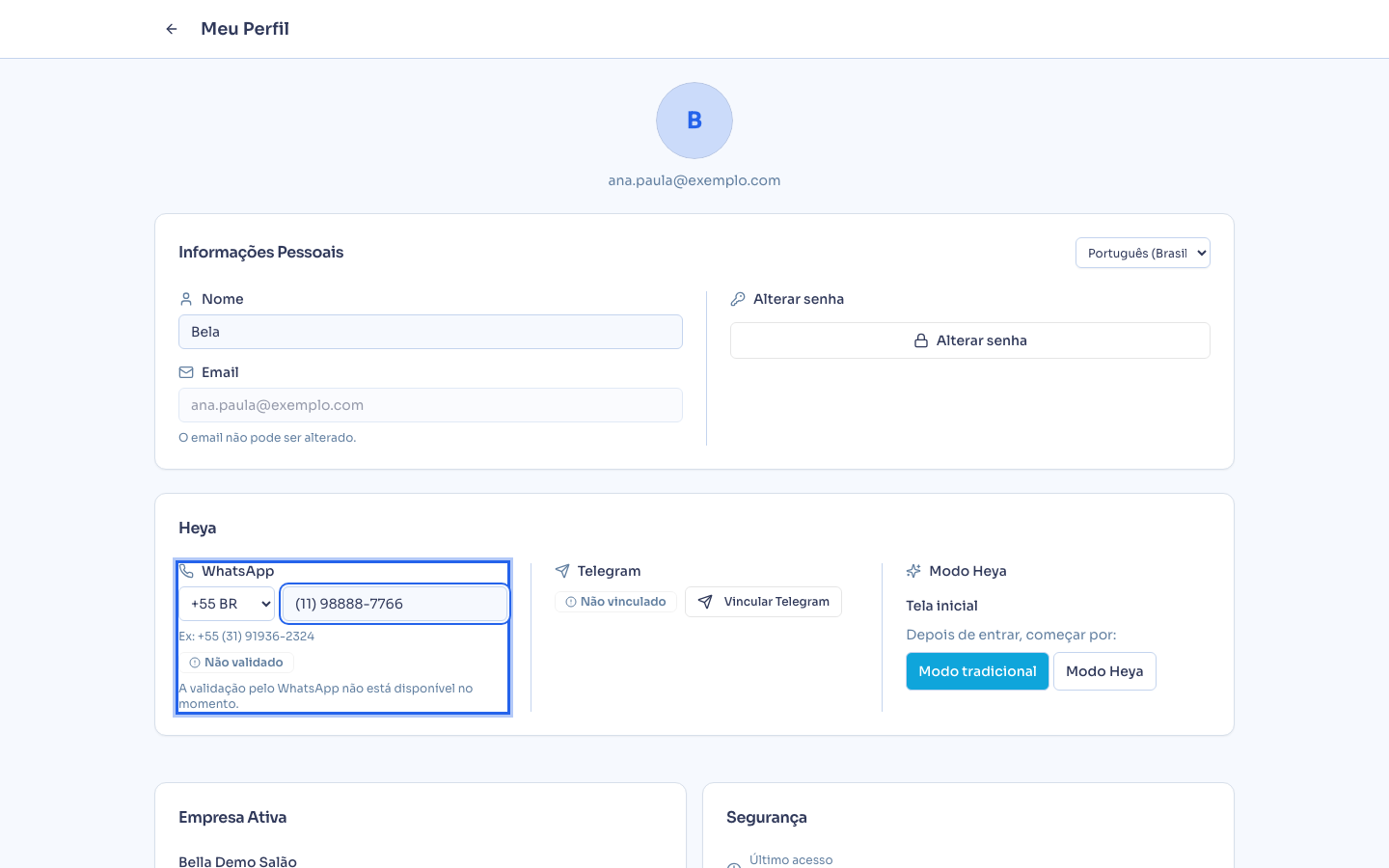Click the person icon beside Nome
Image resolution: width=1389 pixels, height=868 pixels.
tap(186, 299)
